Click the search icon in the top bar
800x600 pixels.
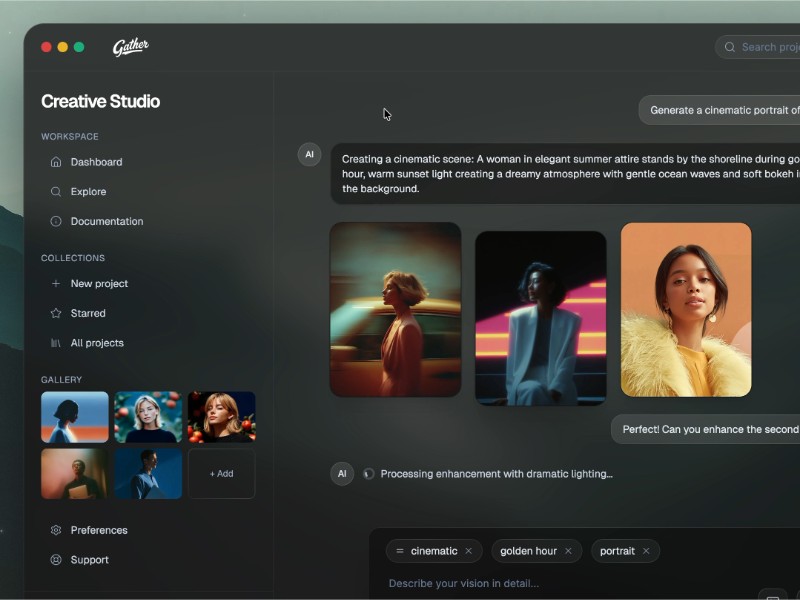pyautogui.click(x=729, y=47)
